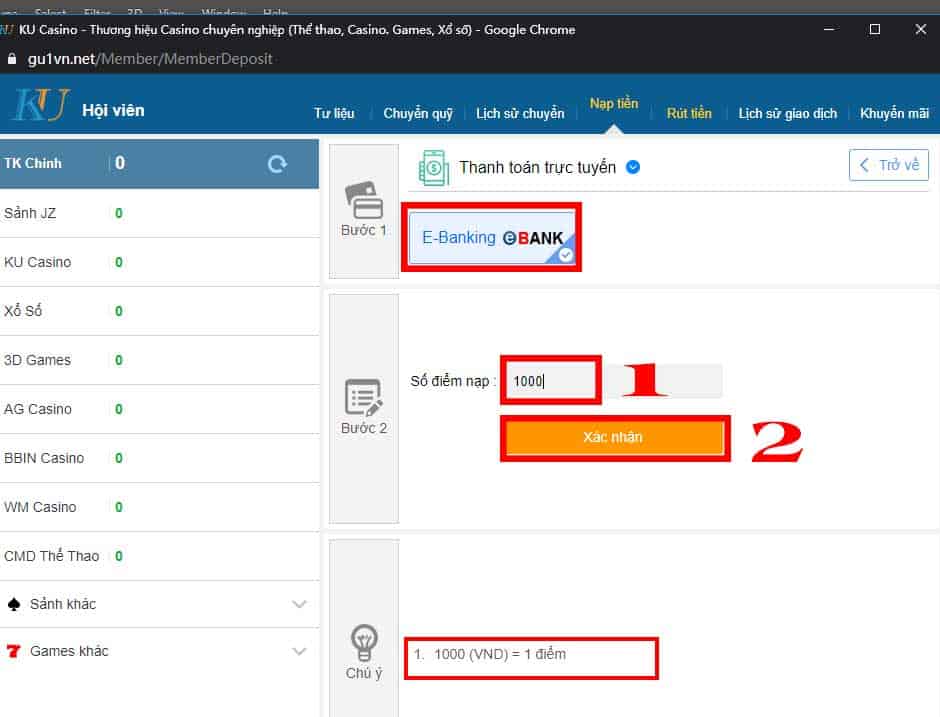
Task: Open the Khuyến mãi tab
Action: 894,113
